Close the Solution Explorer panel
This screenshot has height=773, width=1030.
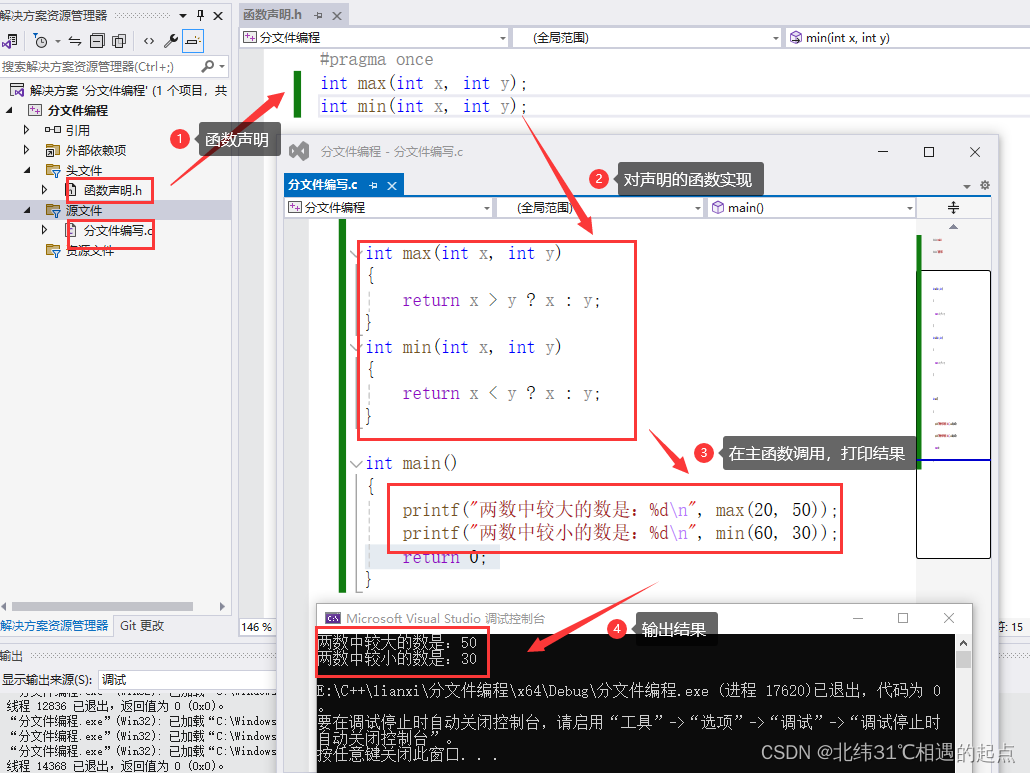(218, 15)
